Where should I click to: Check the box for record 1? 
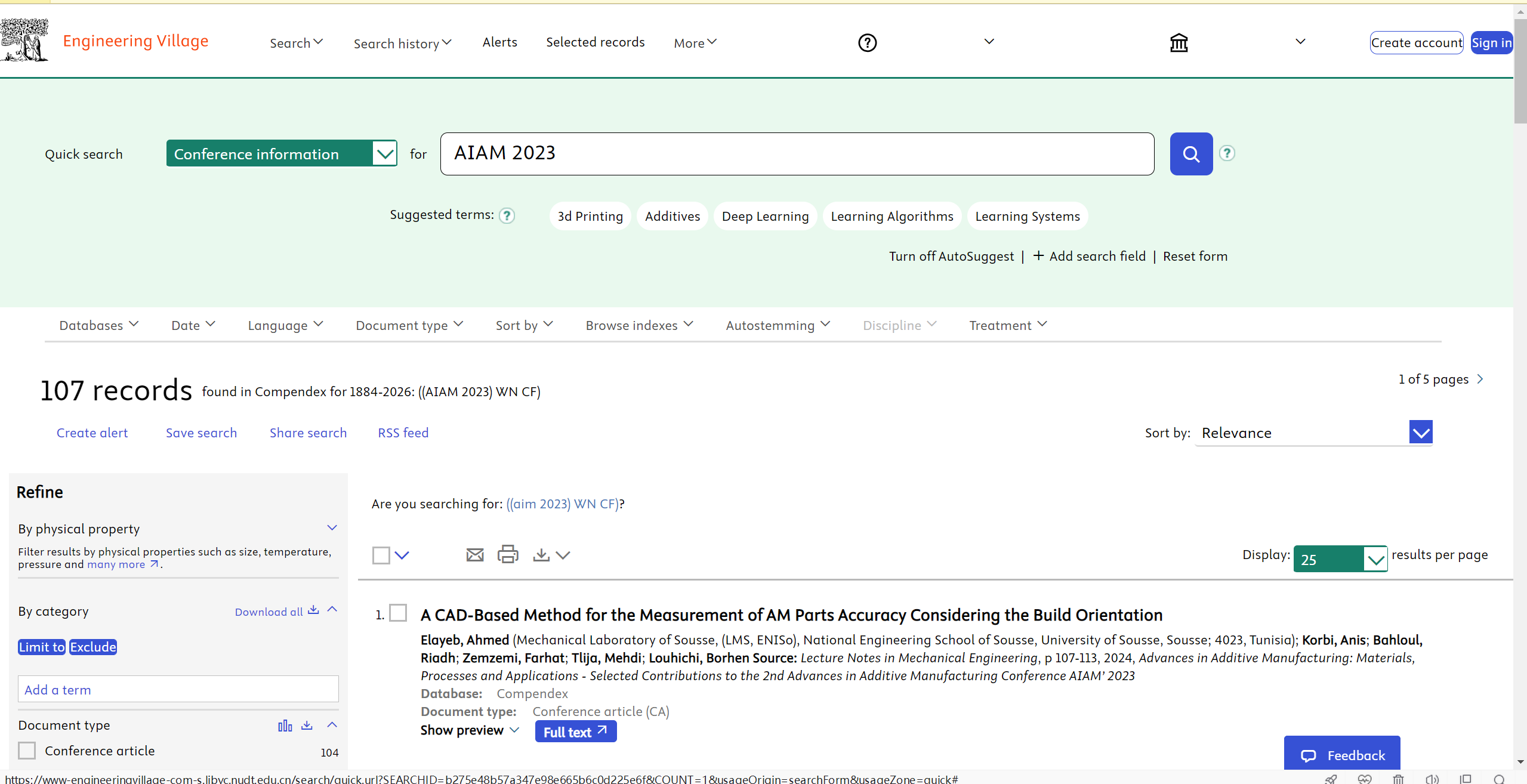tap(398, 613)
